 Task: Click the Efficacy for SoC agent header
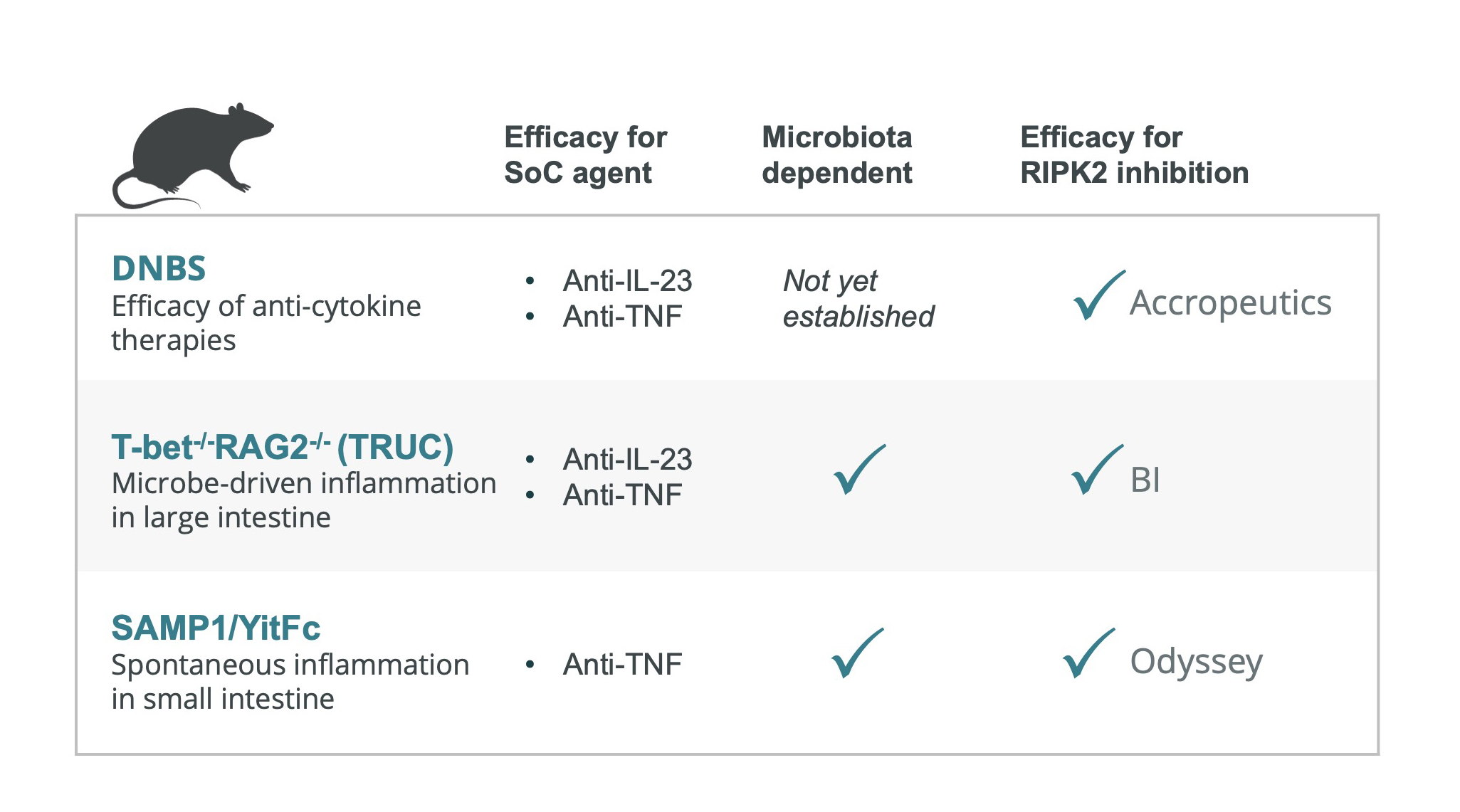(585, 155)
